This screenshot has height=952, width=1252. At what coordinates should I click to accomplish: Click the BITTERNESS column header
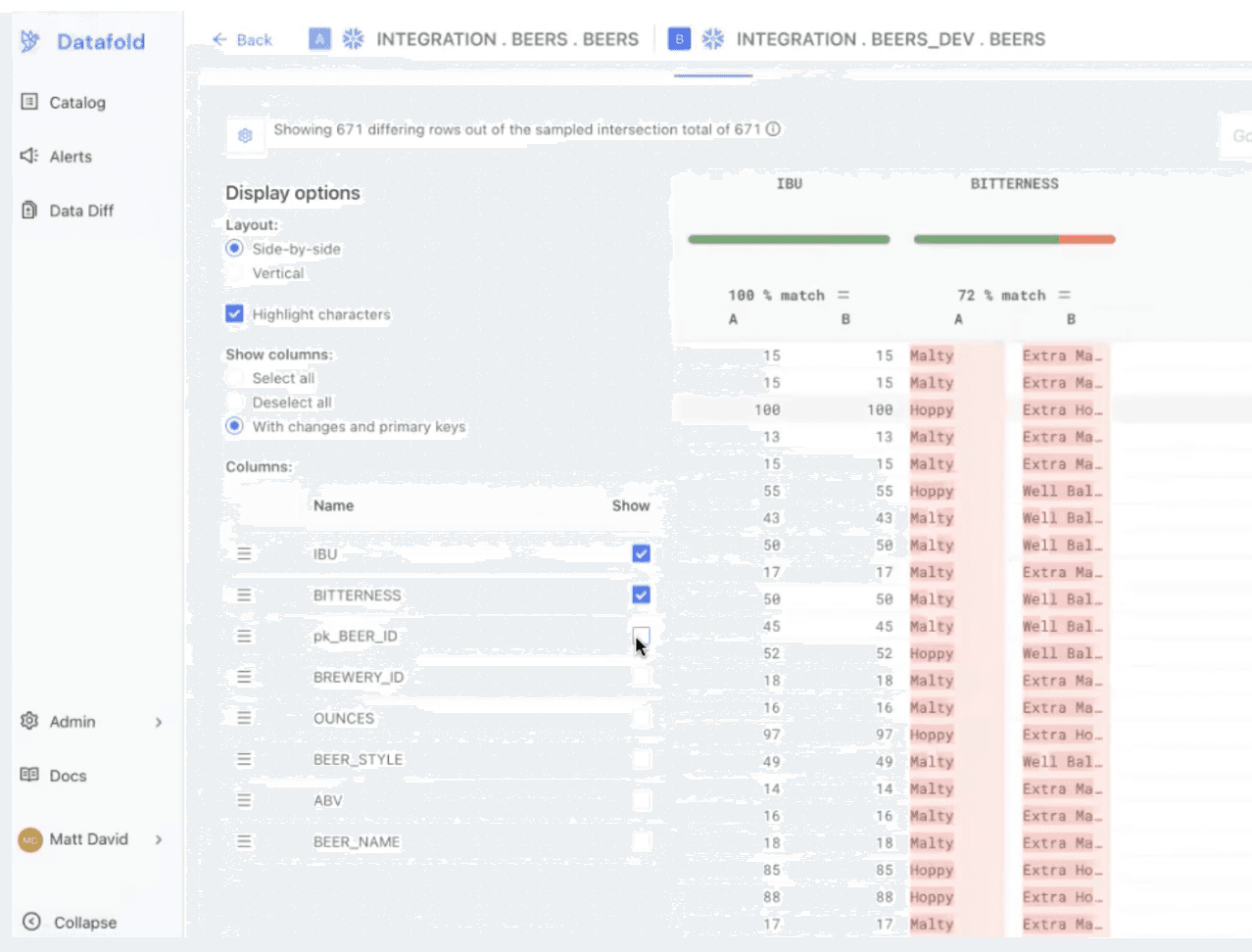(x=1014, y=183)
